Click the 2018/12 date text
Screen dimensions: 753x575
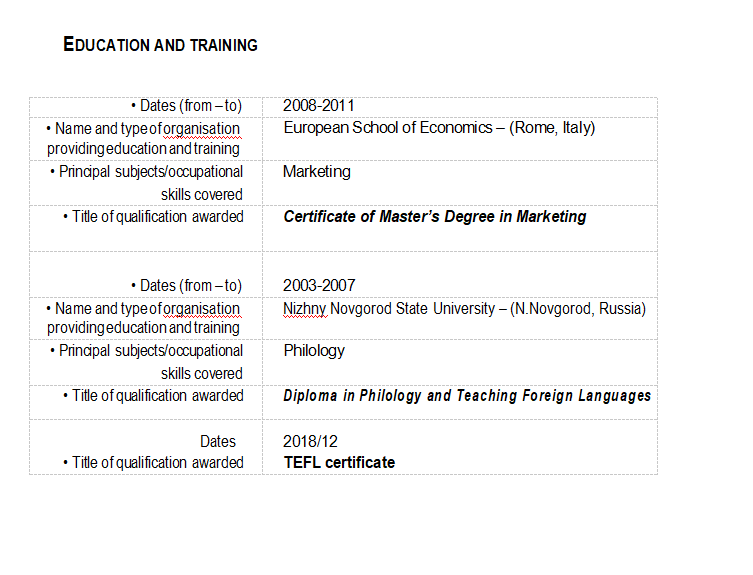point(311,441)
